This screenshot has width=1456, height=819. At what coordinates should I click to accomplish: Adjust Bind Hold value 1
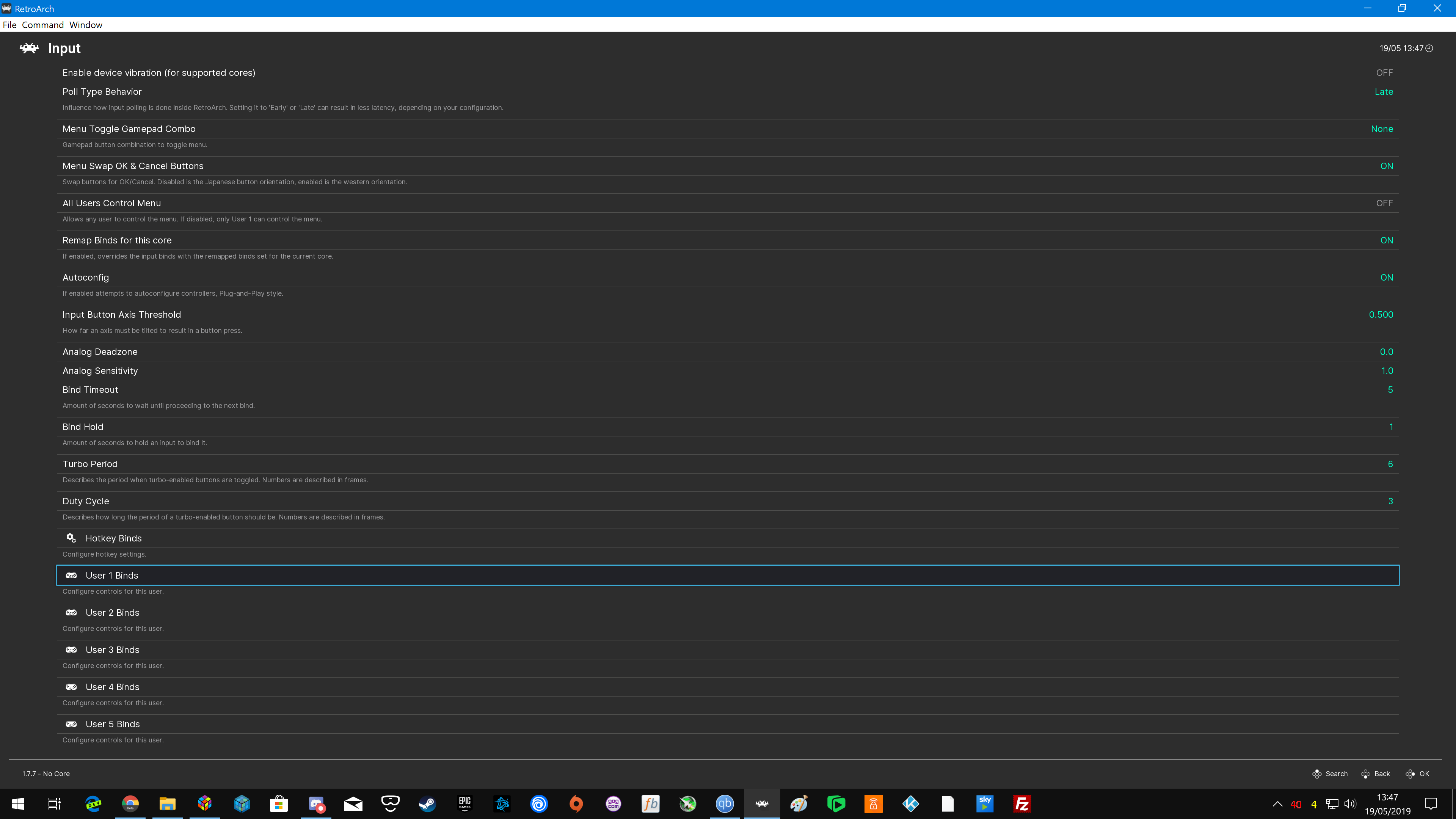click(1391, 427)
